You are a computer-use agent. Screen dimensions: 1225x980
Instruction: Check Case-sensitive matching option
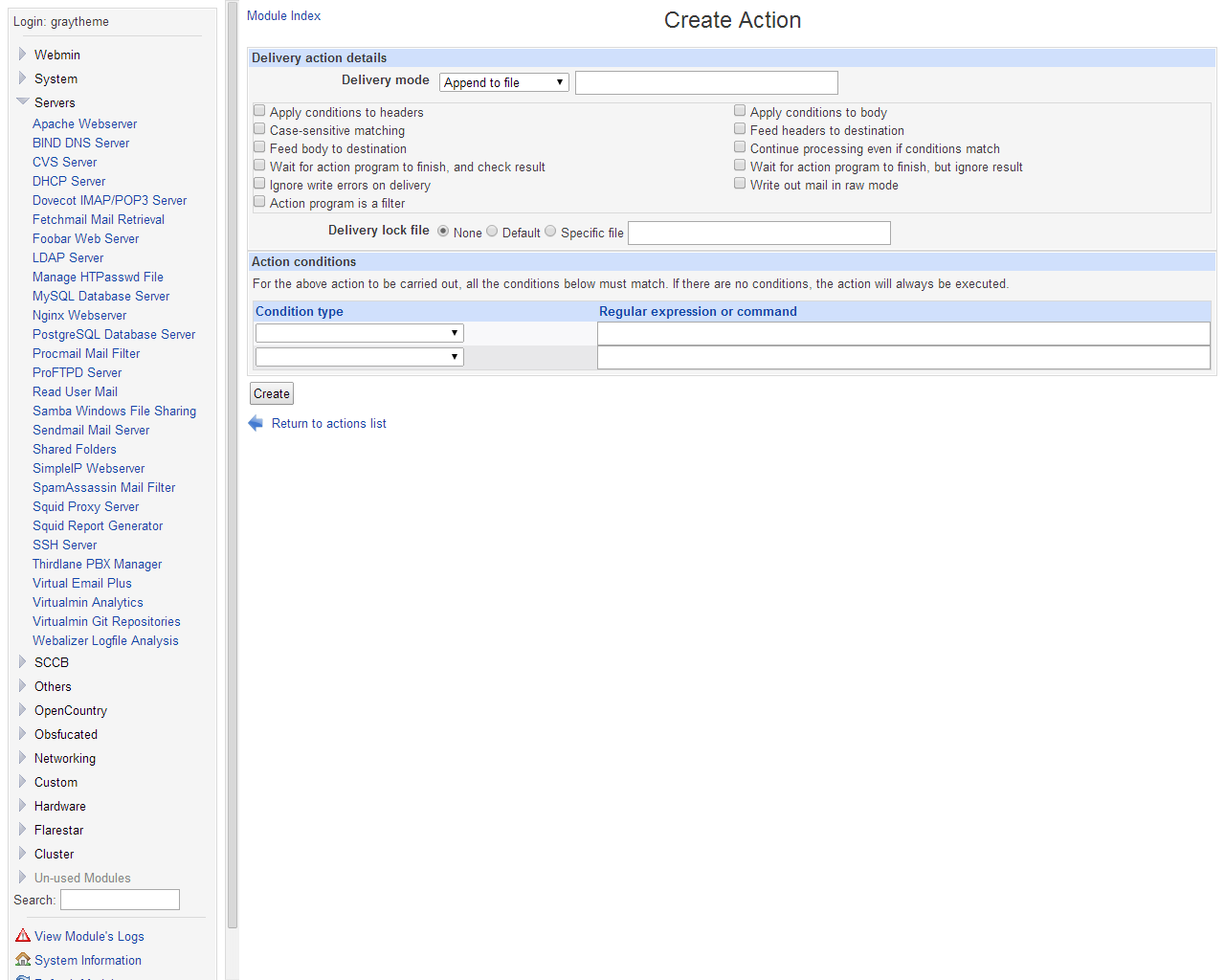point(259,129)
